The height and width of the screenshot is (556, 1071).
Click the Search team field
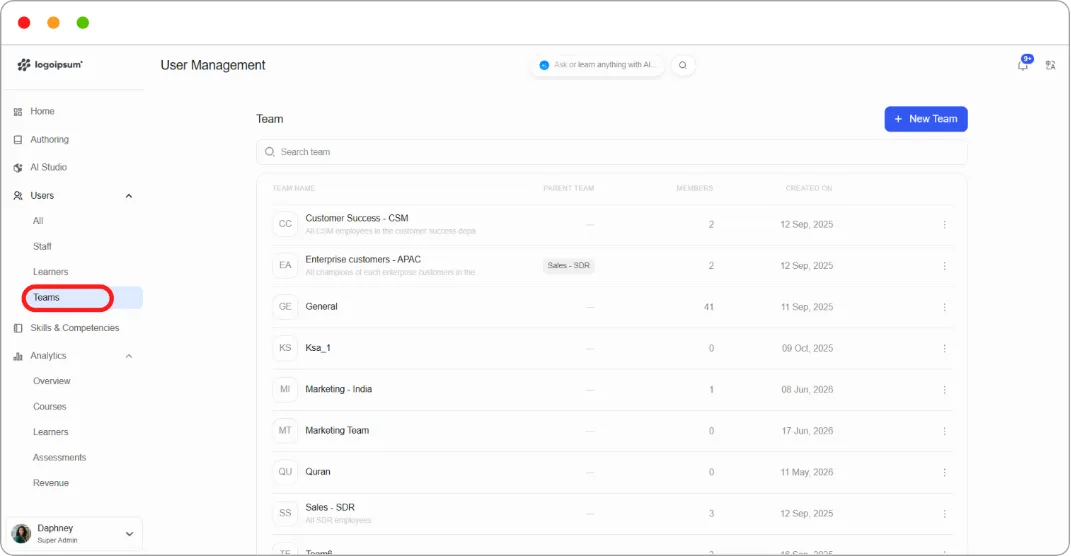click(611, 152)
